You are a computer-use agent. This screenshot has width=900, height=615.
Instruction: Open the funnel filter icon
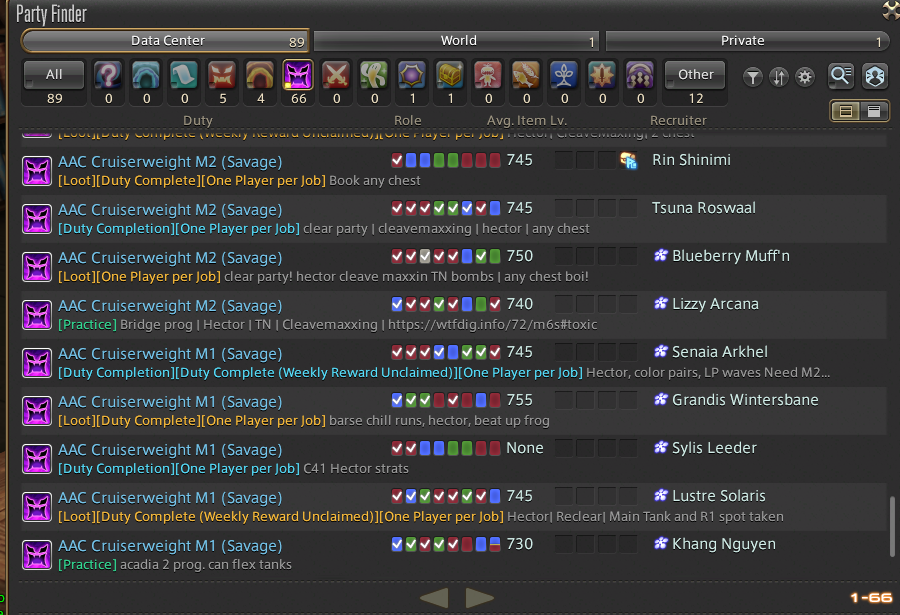point(752,76)
